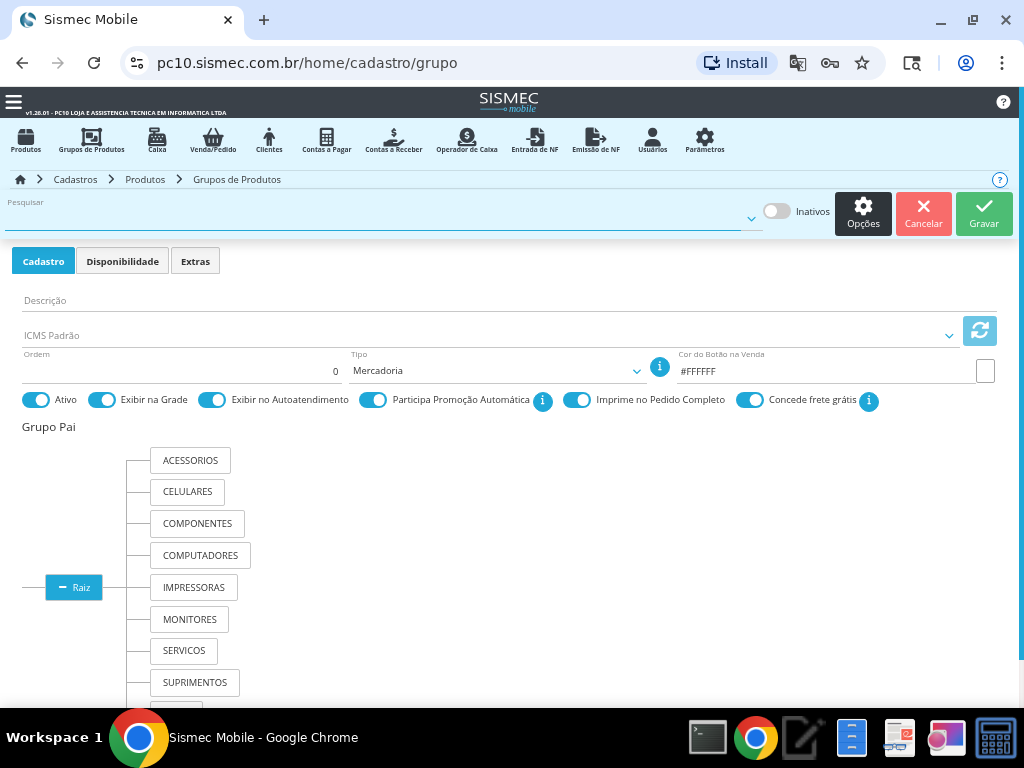Screen dimensions: 1024x768
Task: Toggle the Inativos switch
Action: coord(776,211)
